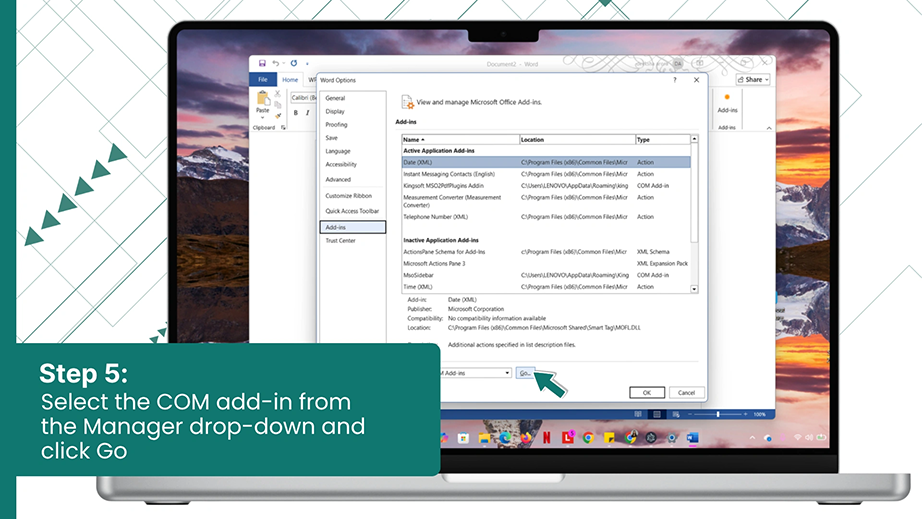
Task: Select the Save category in Word Options
Action: 332,138
